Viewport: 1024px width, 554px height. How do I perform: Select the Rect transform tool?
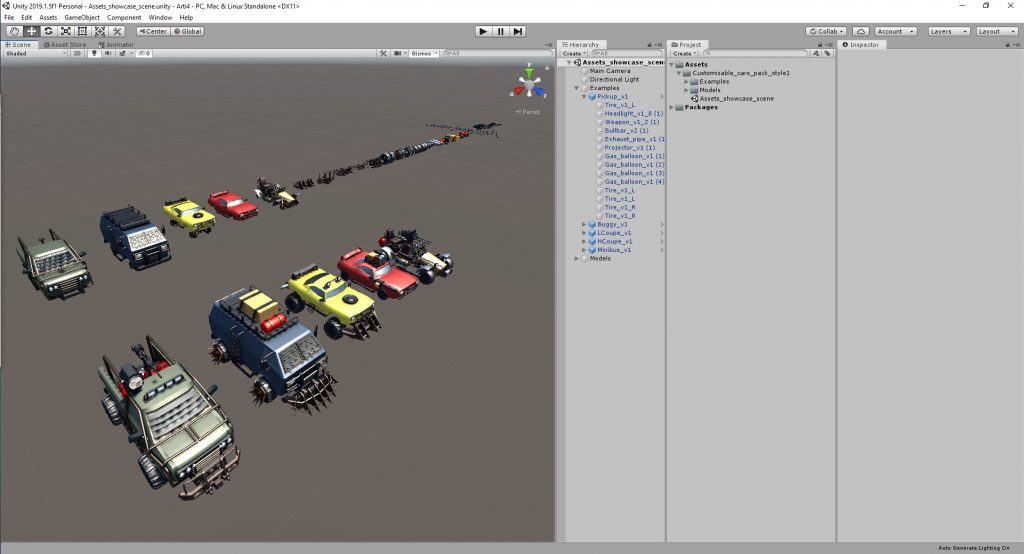point(82,31)
